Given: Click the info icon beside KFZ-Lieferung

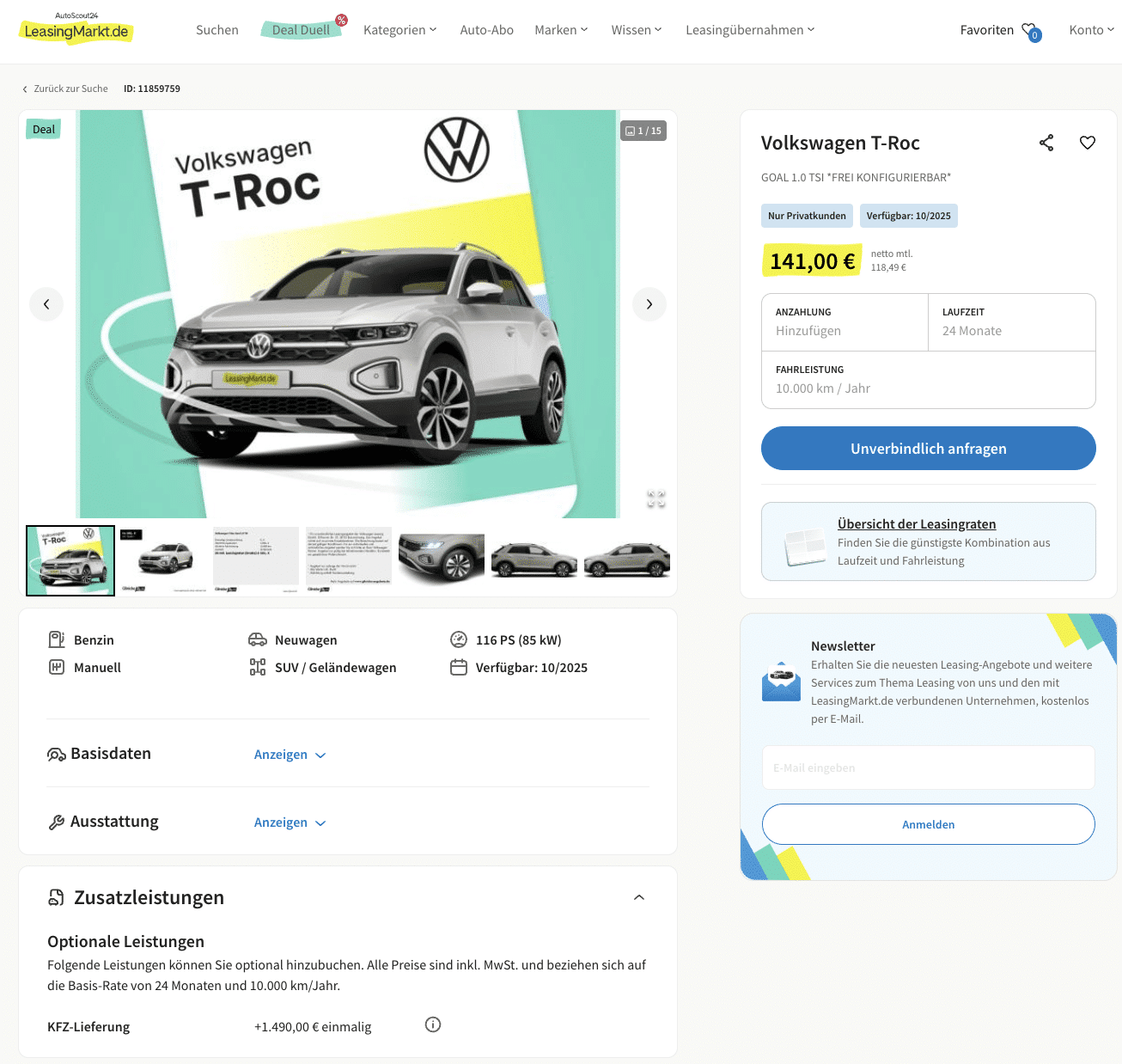Looking at the screenshot, I should 433,1024.
